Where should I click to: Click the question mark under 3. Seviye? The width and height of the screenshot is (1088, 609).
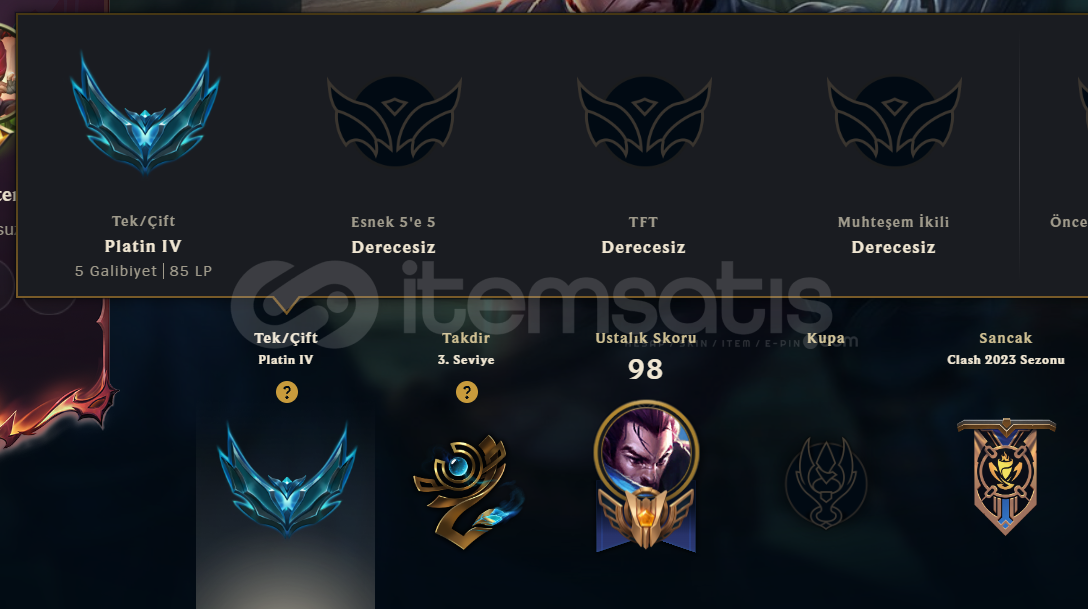pyautogui.click(x=466, y=392)
